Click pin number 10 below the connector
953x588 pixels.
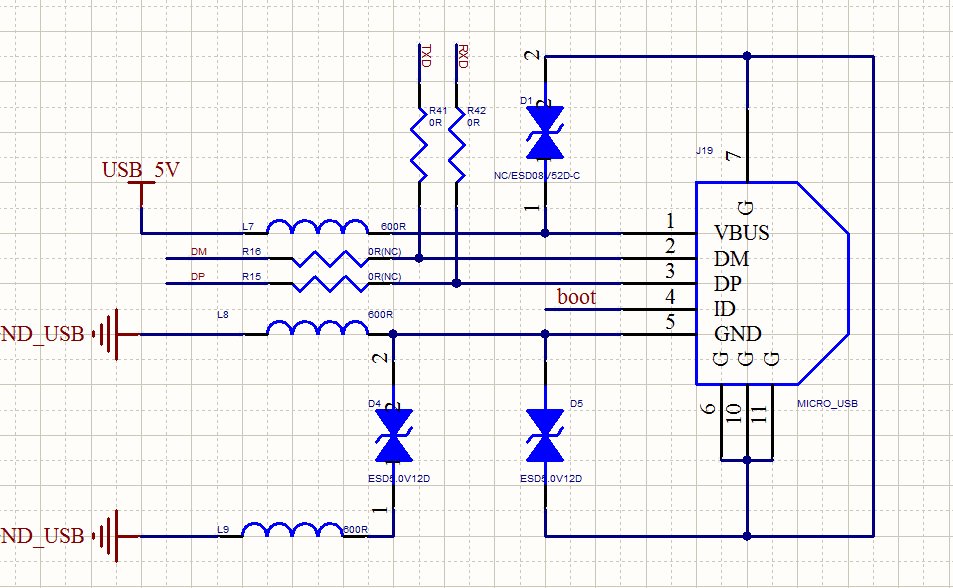(734, 414)
